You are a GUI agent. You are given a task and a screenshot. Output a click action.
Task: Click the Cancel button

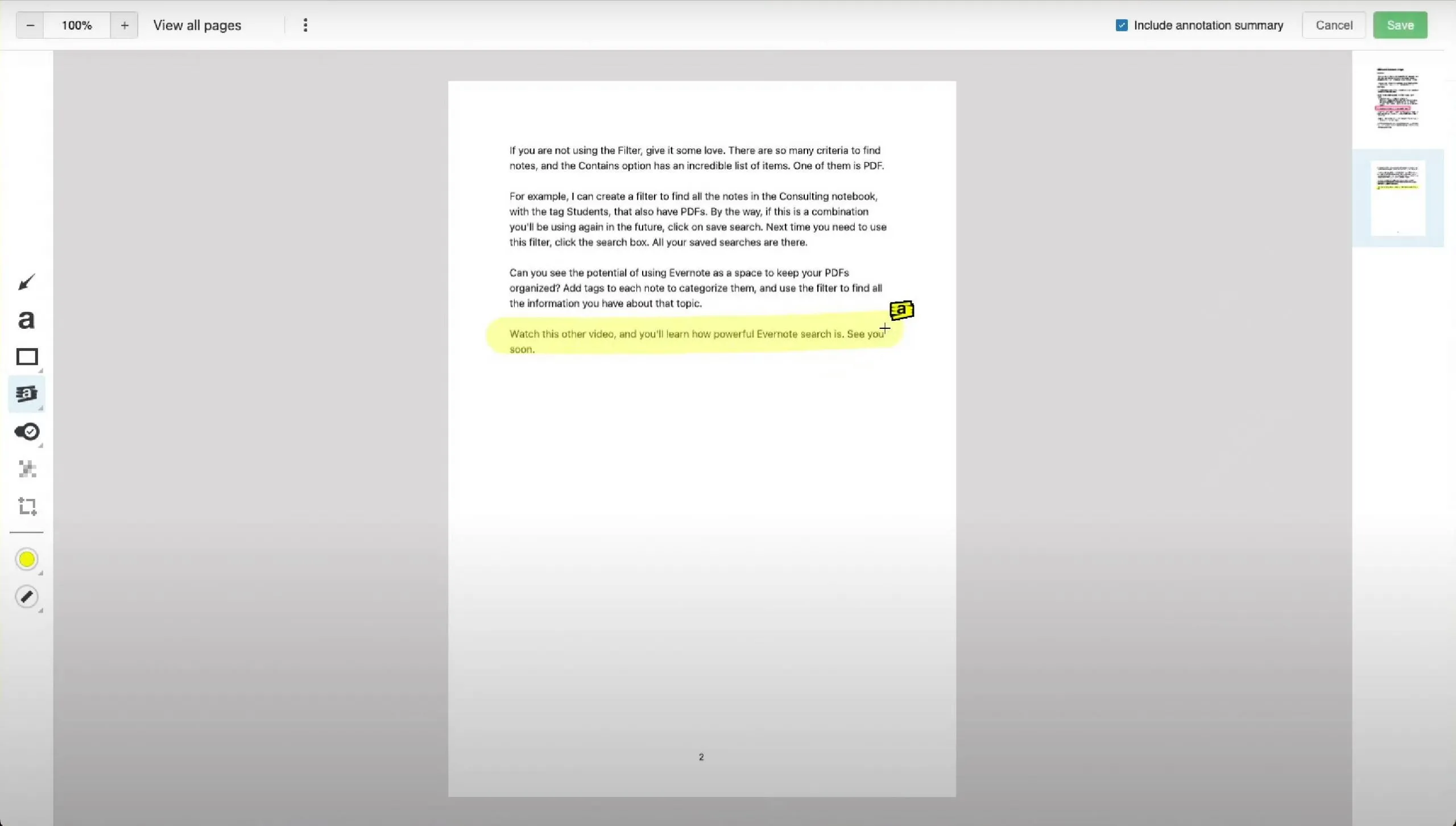coord(1335,25)
